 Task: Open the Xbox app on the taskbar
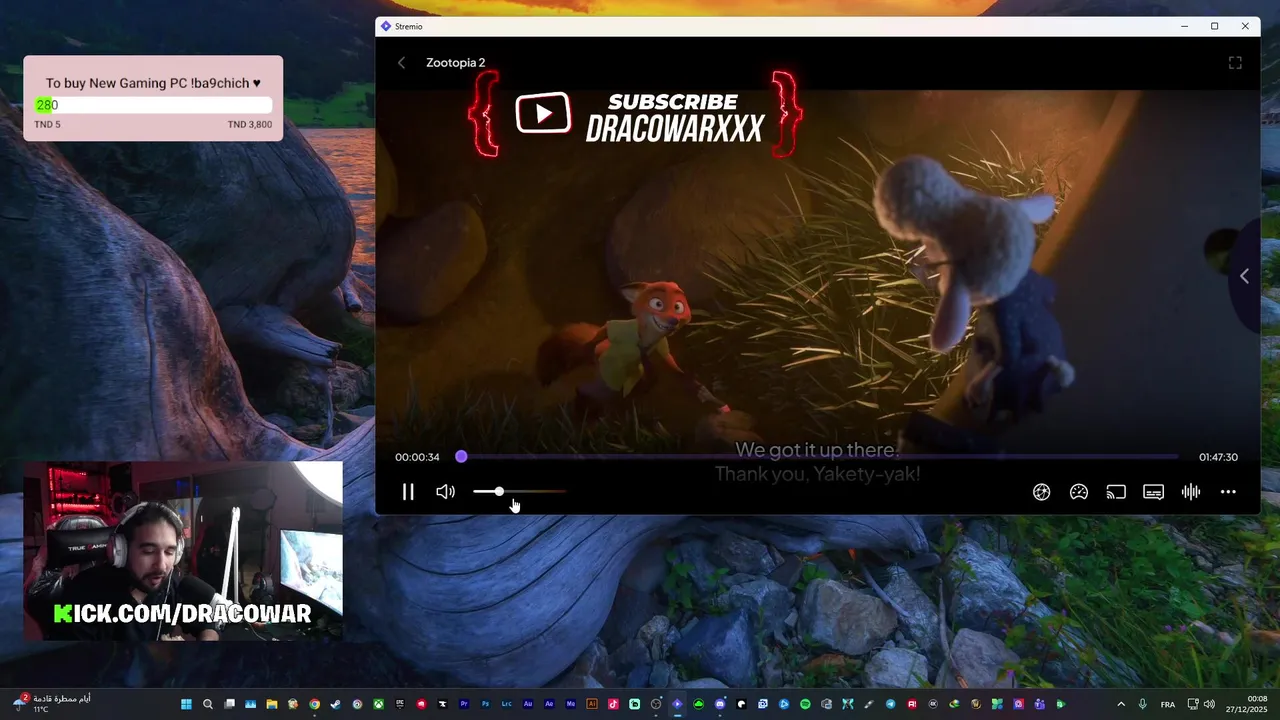pos(379,704)
